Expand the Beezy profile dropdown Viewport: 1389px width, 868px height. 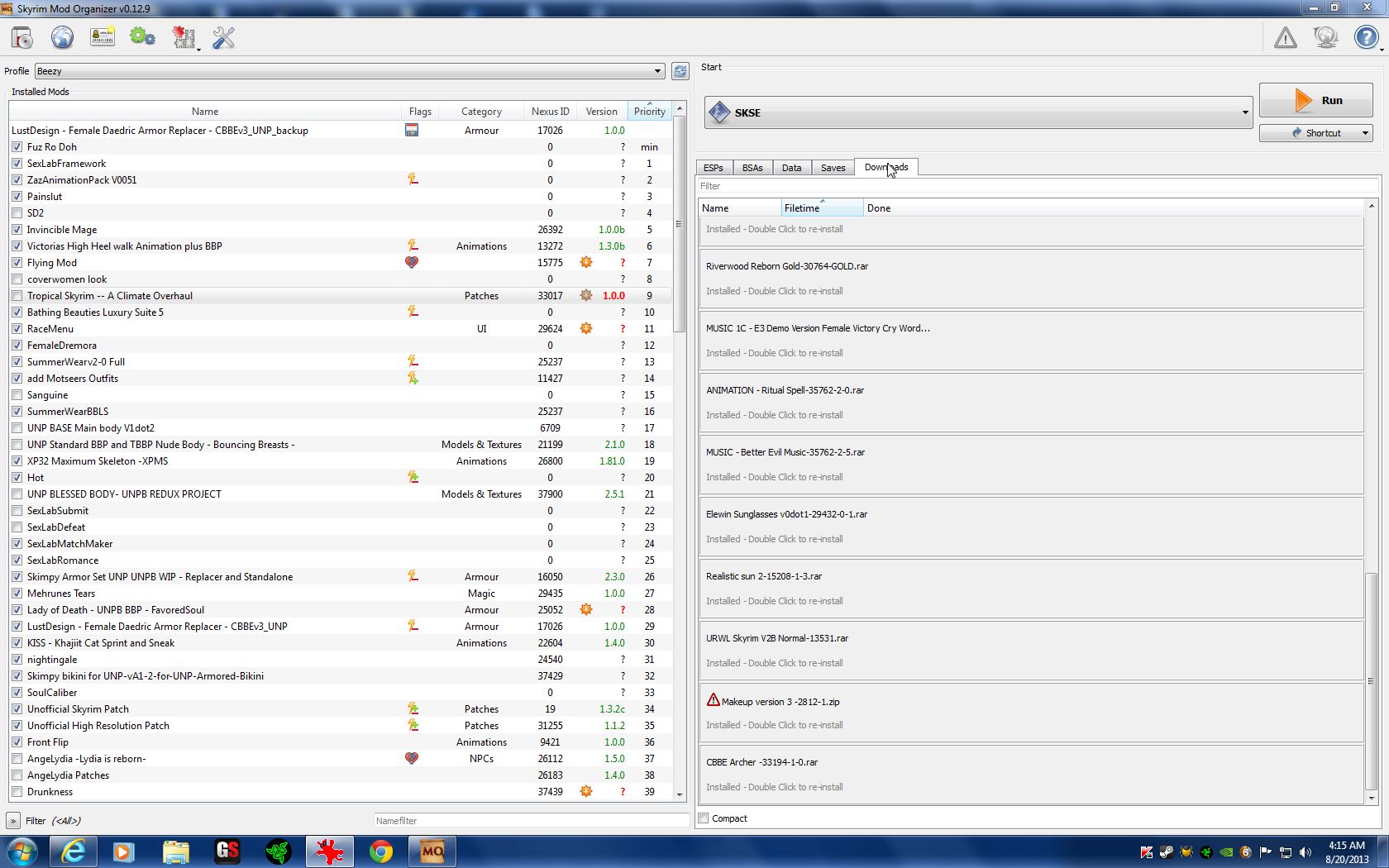coord(657,71)
